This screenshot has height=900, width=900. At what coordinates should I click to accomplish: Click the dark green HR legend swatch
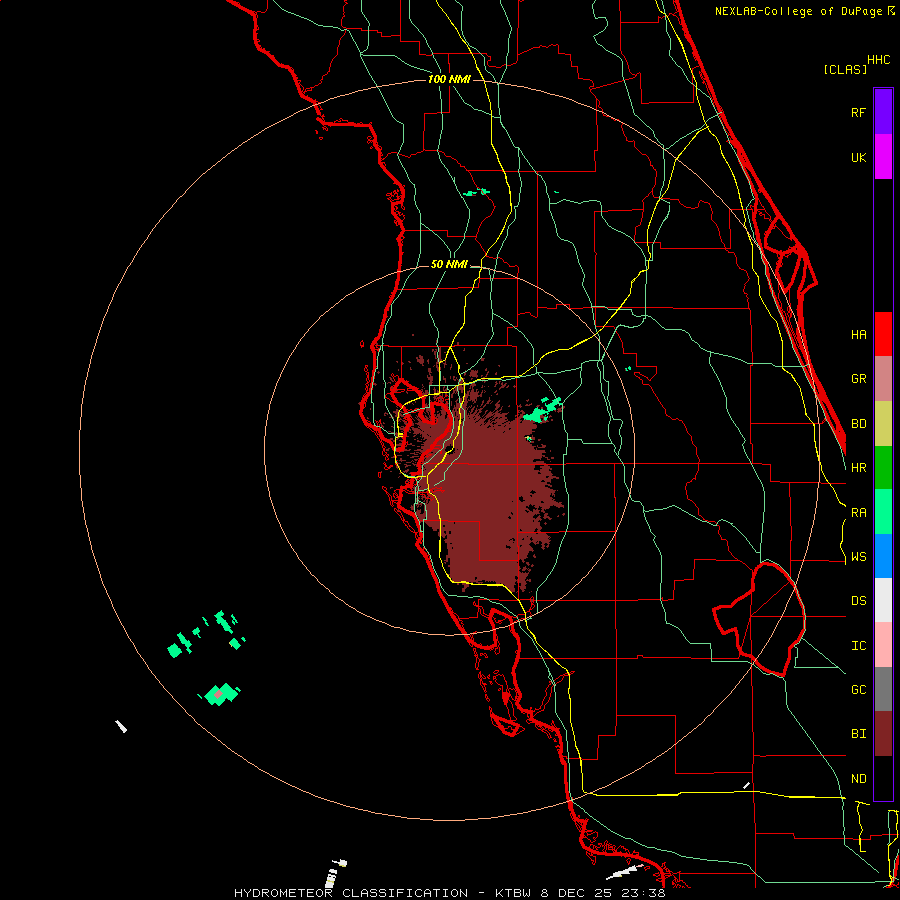(x=883, y=468)
